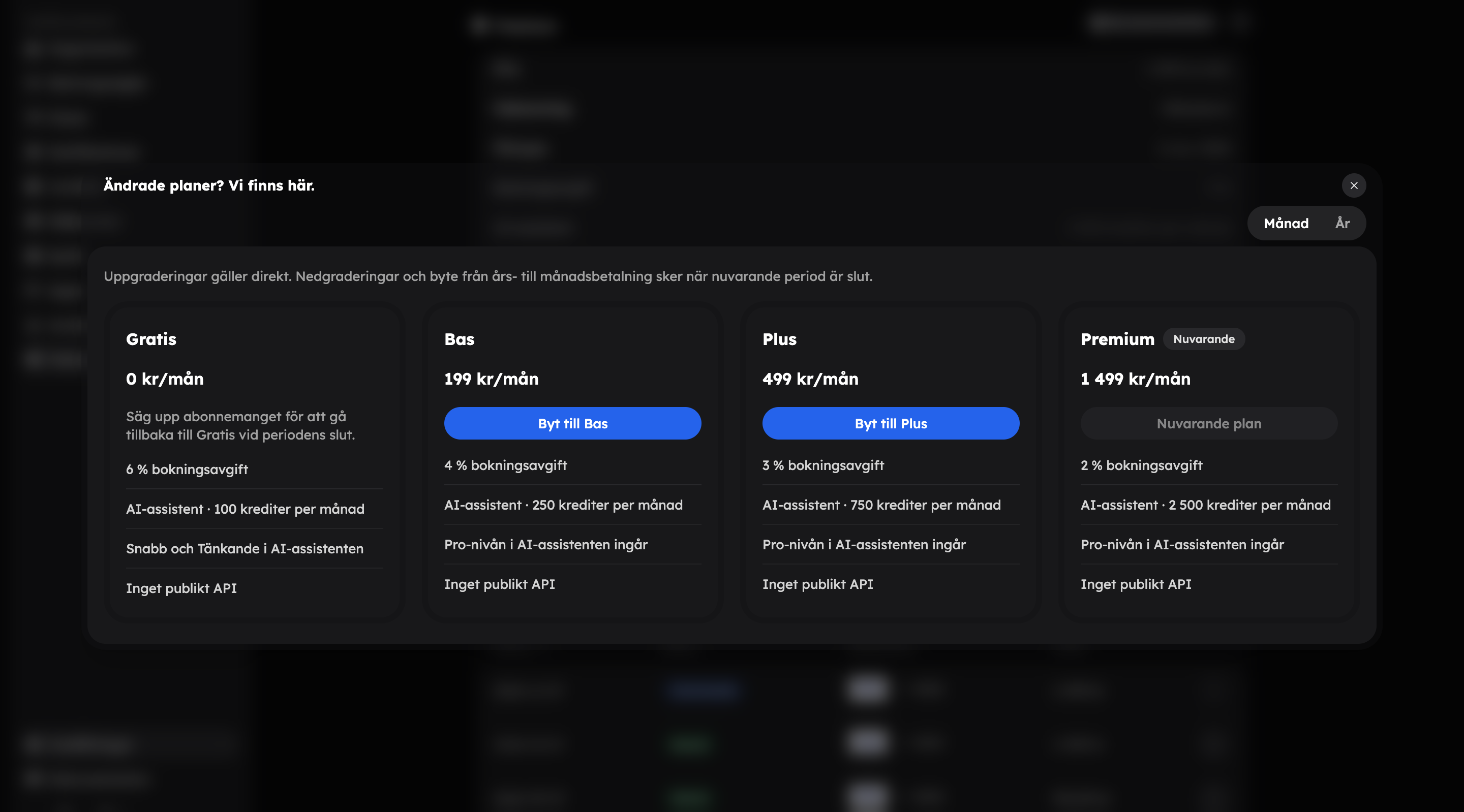Image resolution: width=1464 pixels, height=812 pixels.
Task: Click the Ändrade planer? Vi finns här heading
Action: coord(209,185)
